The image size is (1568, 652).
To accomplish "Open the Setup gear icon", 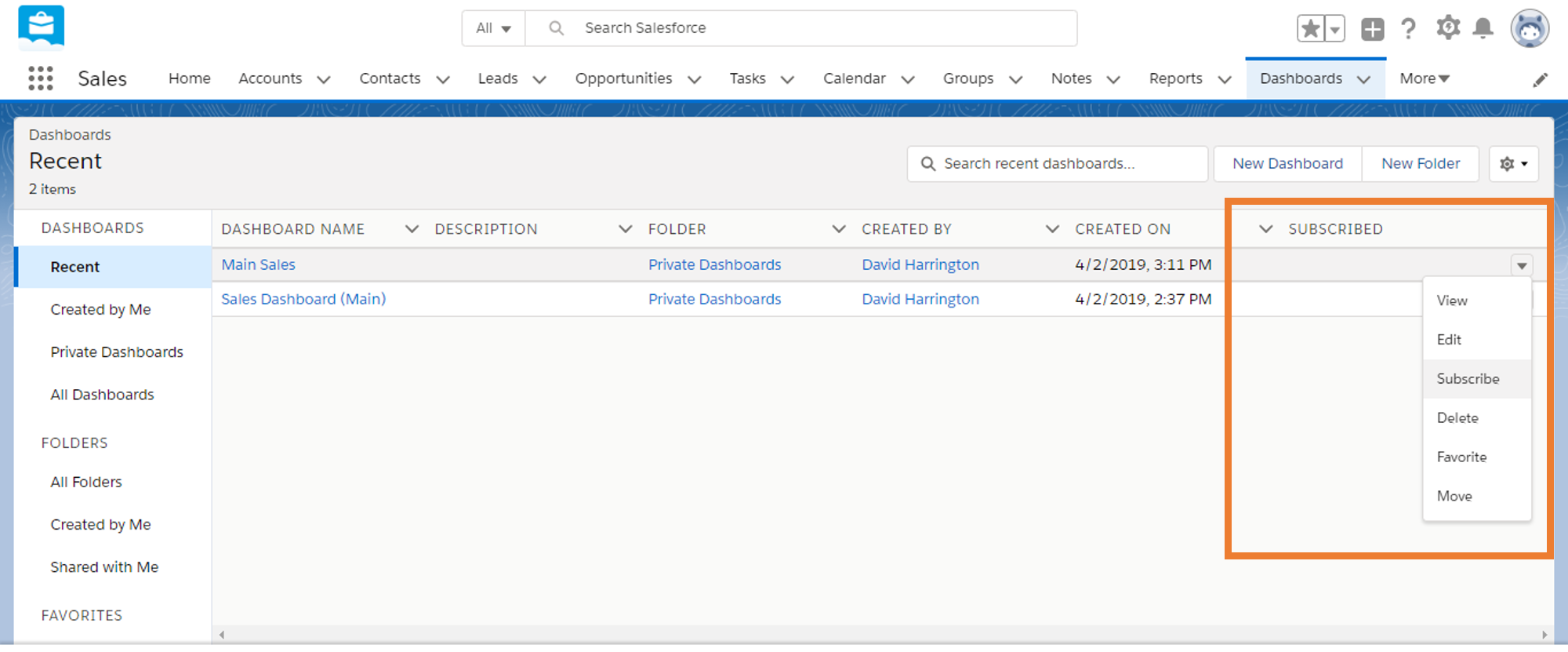I will pos(1448,28).
